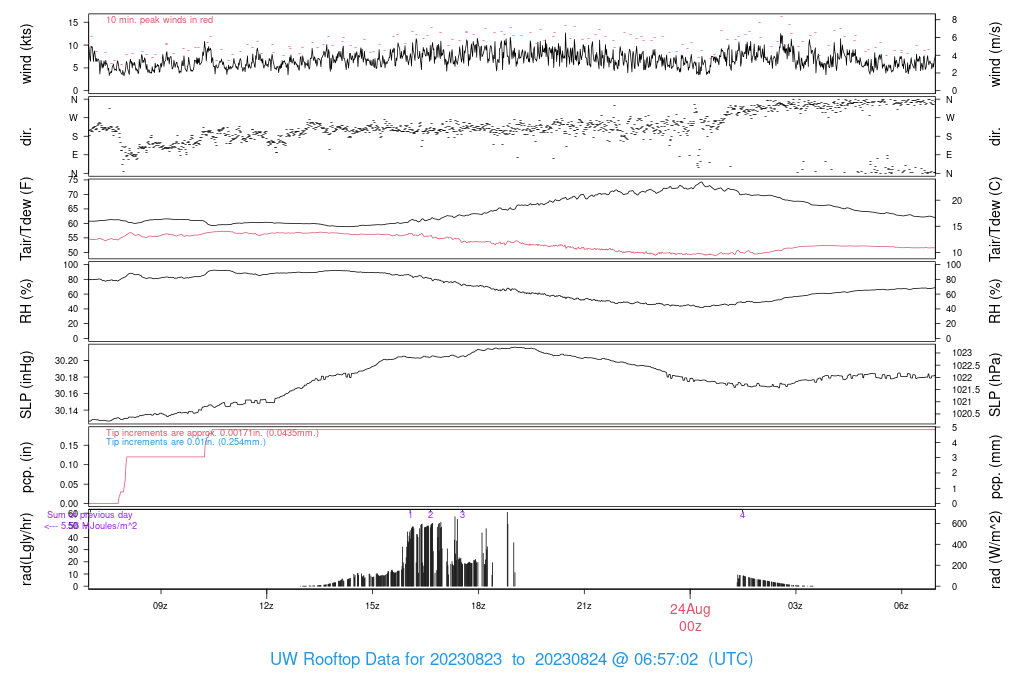Click the '75' Fahrenheit temperature axis value

(x=73, y=180)
